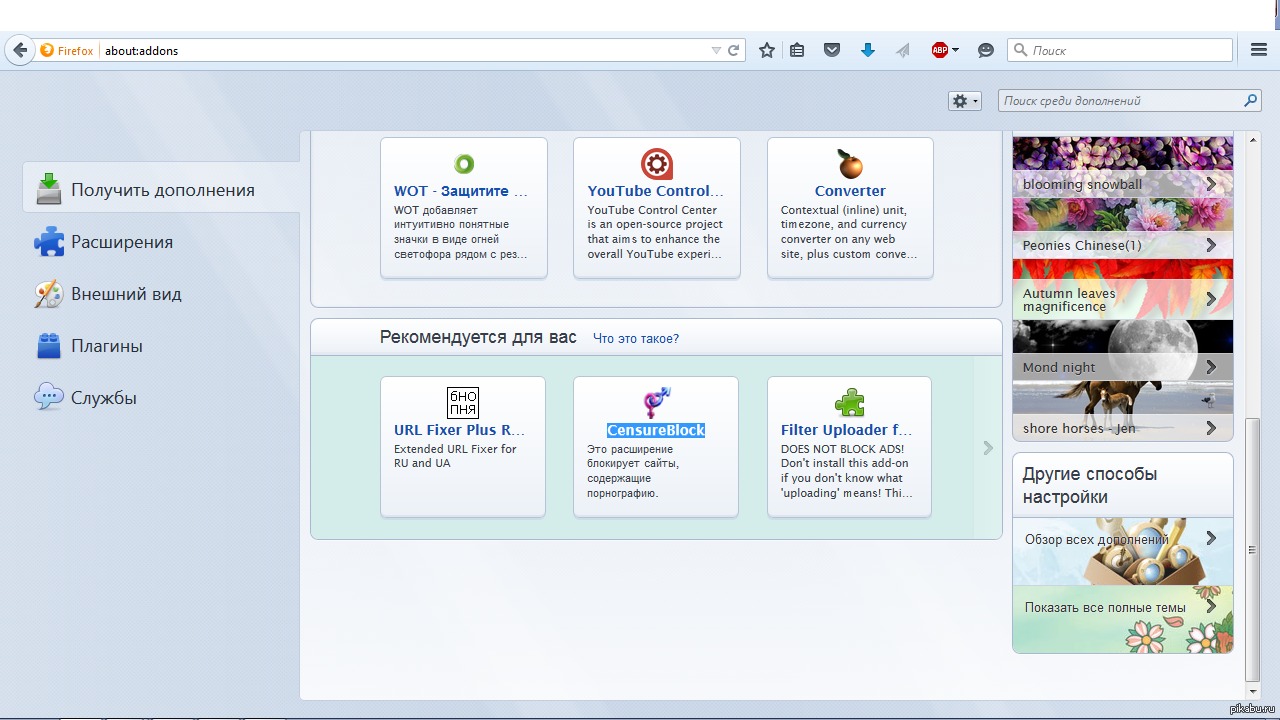Bookmark this page with the star icon
Viewport: 1280px width, 720px height.
[767, 50]
